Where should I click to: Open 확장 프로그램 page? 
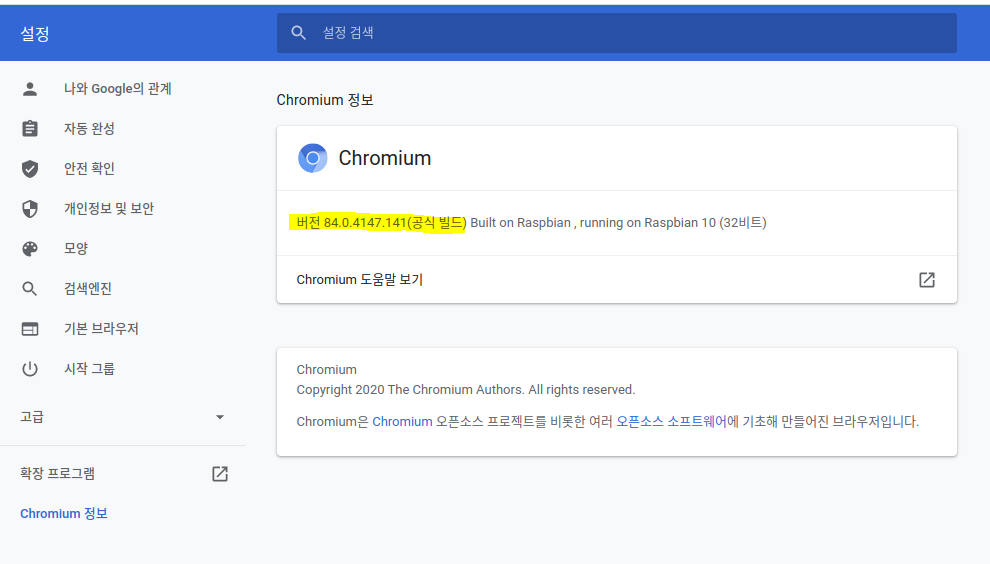[57, 474]
